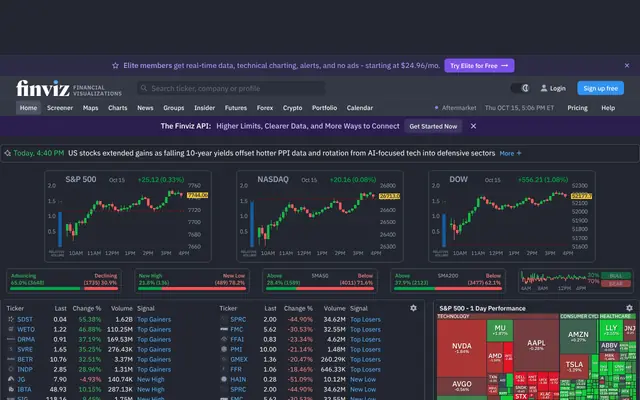Click Get Started Now button
Image resolution: width=640 pixels, height=400 pixels.
[433, 126]
